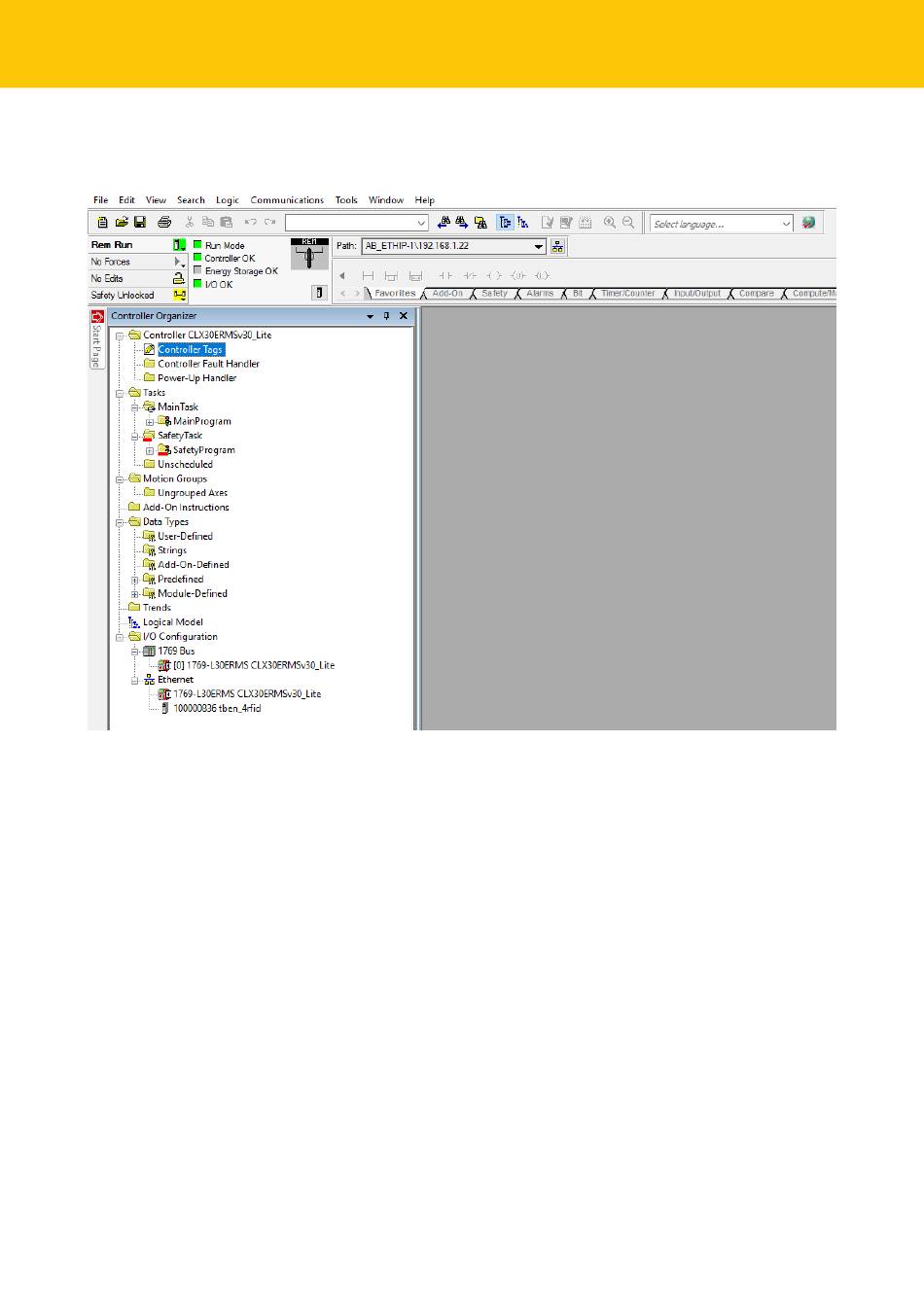
Task: Click the output energize coil instruction icon
Action: [x=494, y=276]
